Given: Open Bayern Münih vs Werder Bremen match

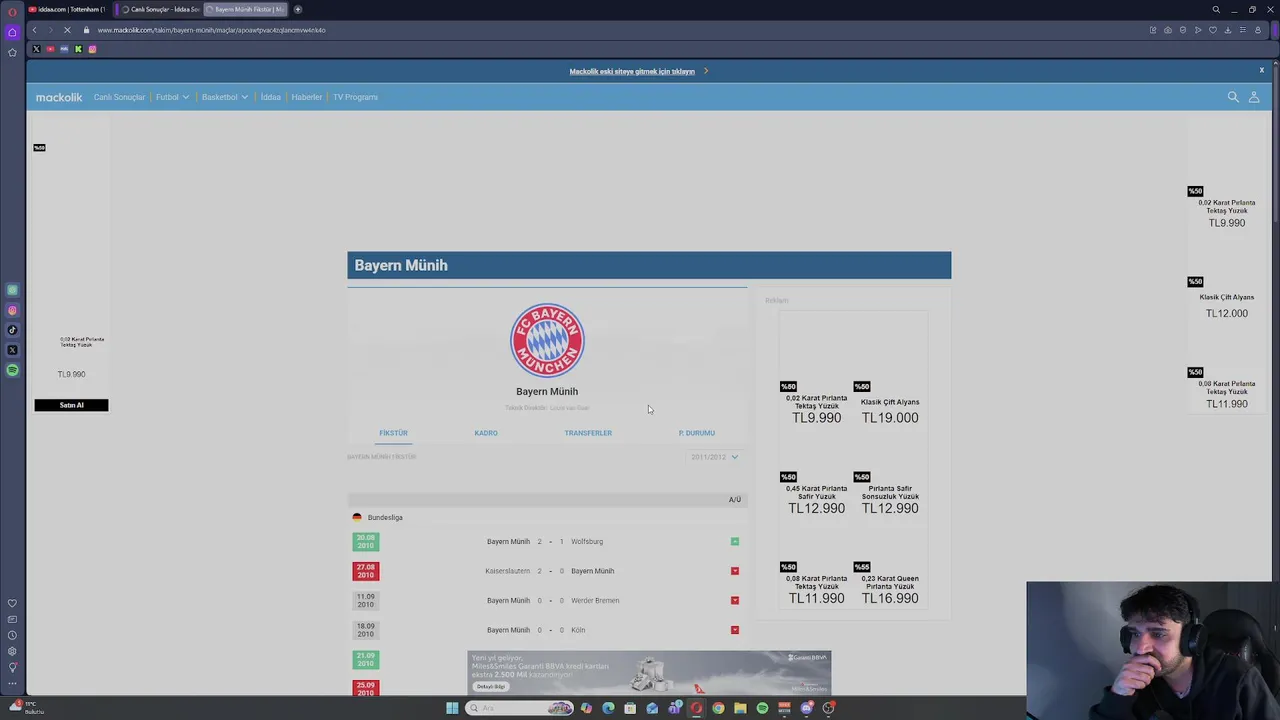Looking at the screenshot, I should [x=547, y=601].
